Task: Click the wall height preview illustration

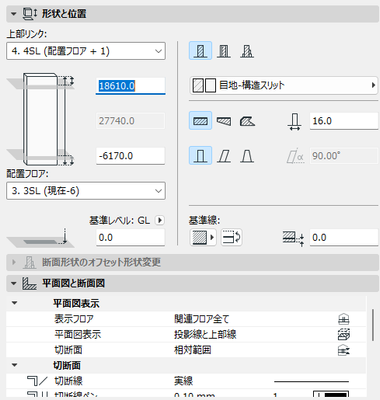Action: click(41, 119)
